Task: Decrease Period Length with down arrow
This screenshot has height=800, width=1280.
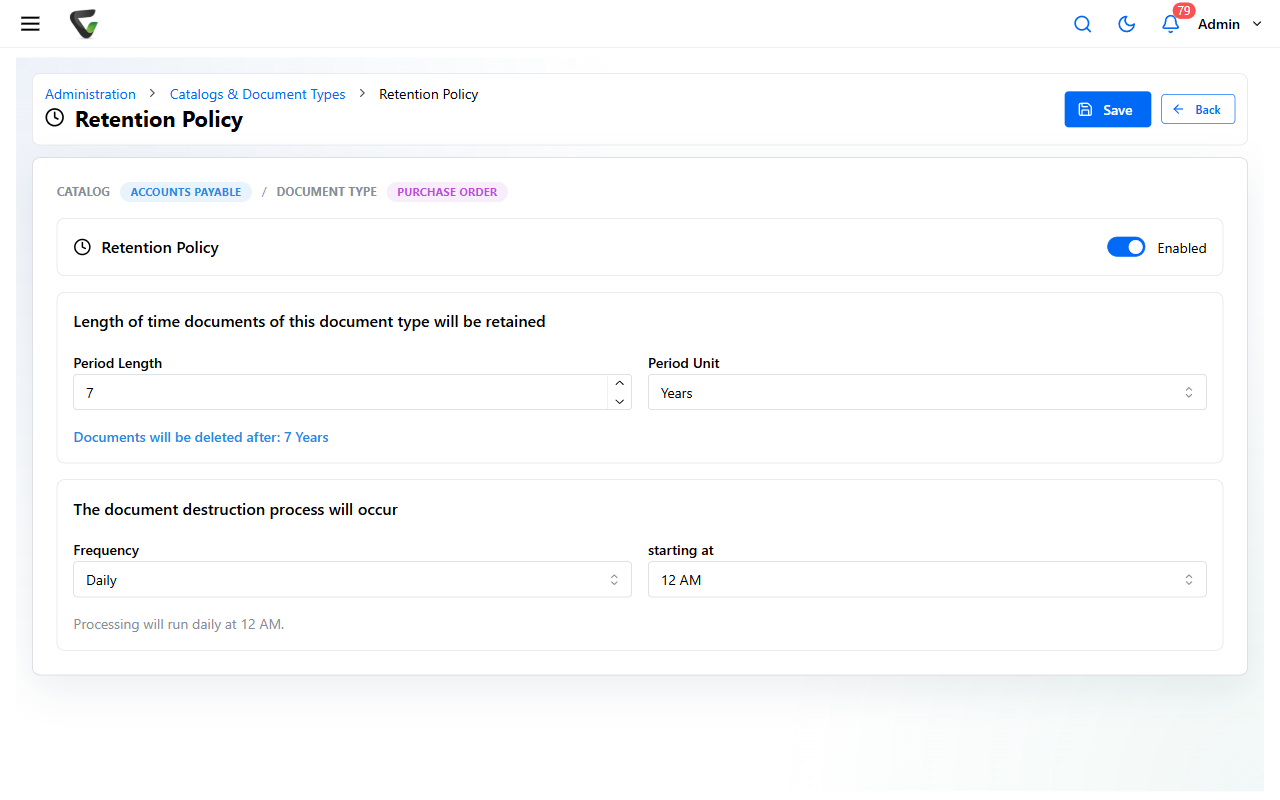Action: (x=620, y=401)
